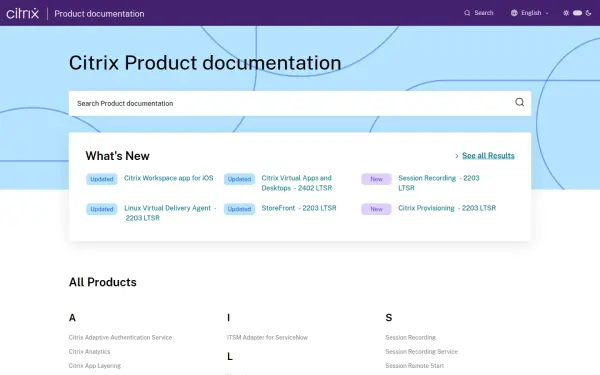Click New badge for Session Recording

tap(376, 179)
